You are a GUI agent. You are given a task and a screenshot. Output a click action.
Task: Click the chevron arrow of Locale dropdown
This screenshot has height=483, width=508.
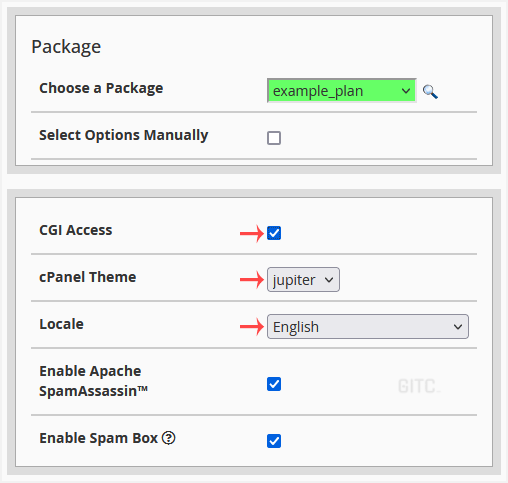point(458,327)
